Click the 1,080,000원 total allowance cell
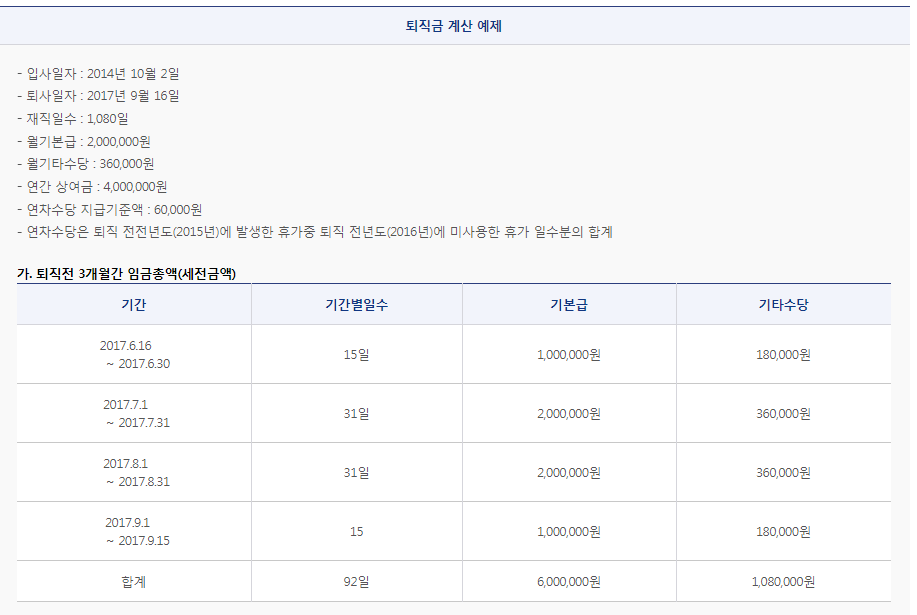This screenshot has width=917, height=615. 784,582
